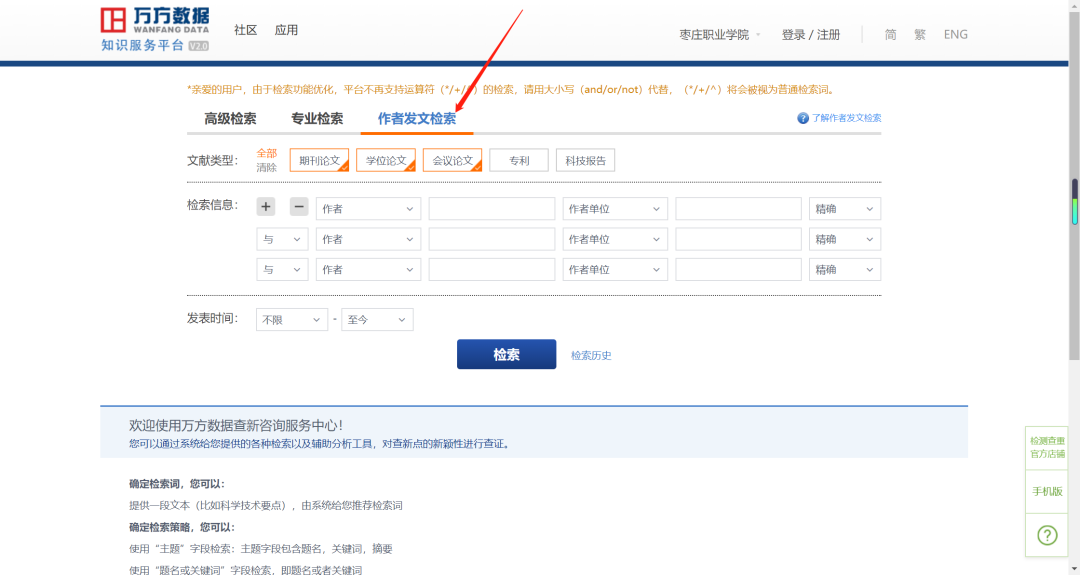The height and width of the screenshot is (575, 1080).
Task: Switch to the 高级检索 tab
Action: tap(230, 118)
